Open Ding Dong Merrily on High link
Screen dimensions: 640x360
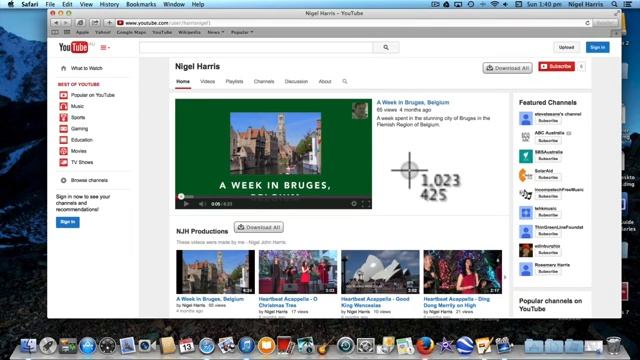coord(456,302)
